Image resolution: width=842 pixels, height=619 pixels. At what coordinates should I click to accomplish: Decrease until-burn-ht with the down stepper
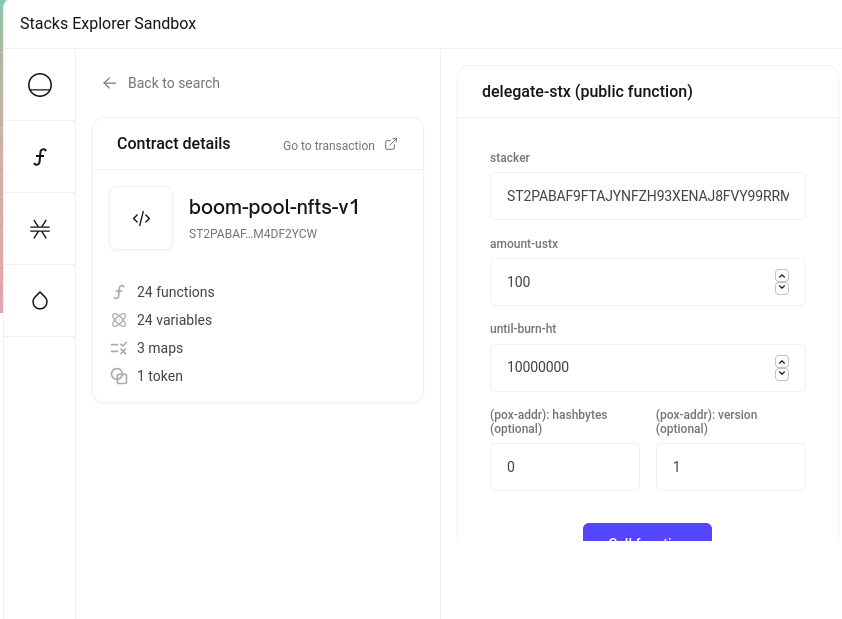pyautogui.click(x=782, y=374)
